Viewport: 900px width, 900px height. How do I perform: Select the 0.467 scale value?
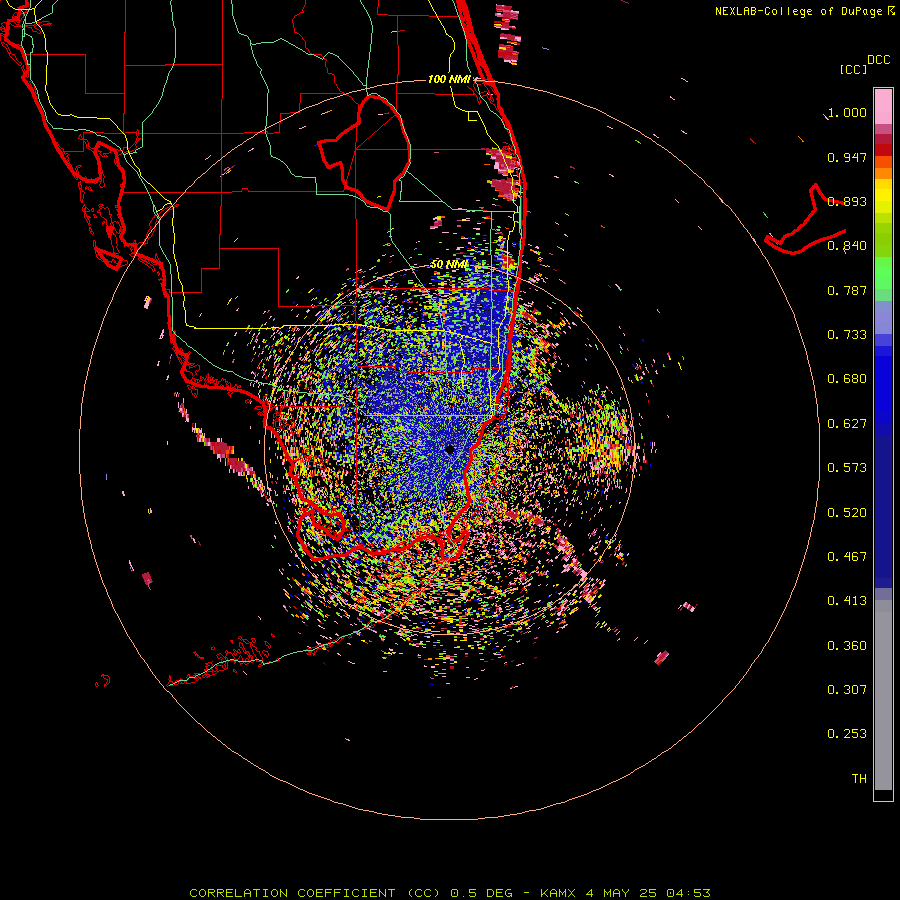tap(847, 557)
